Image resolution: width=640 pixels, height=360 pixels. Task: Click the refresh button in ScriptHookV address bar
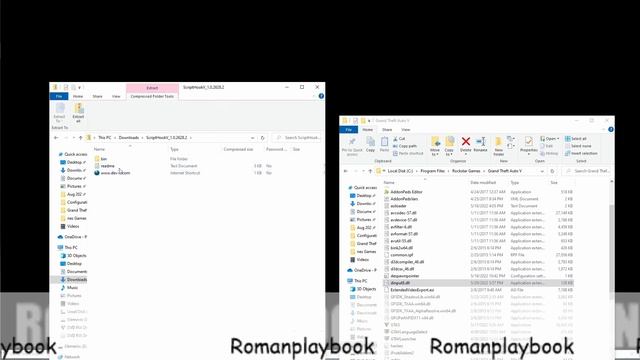coord(262,138)
